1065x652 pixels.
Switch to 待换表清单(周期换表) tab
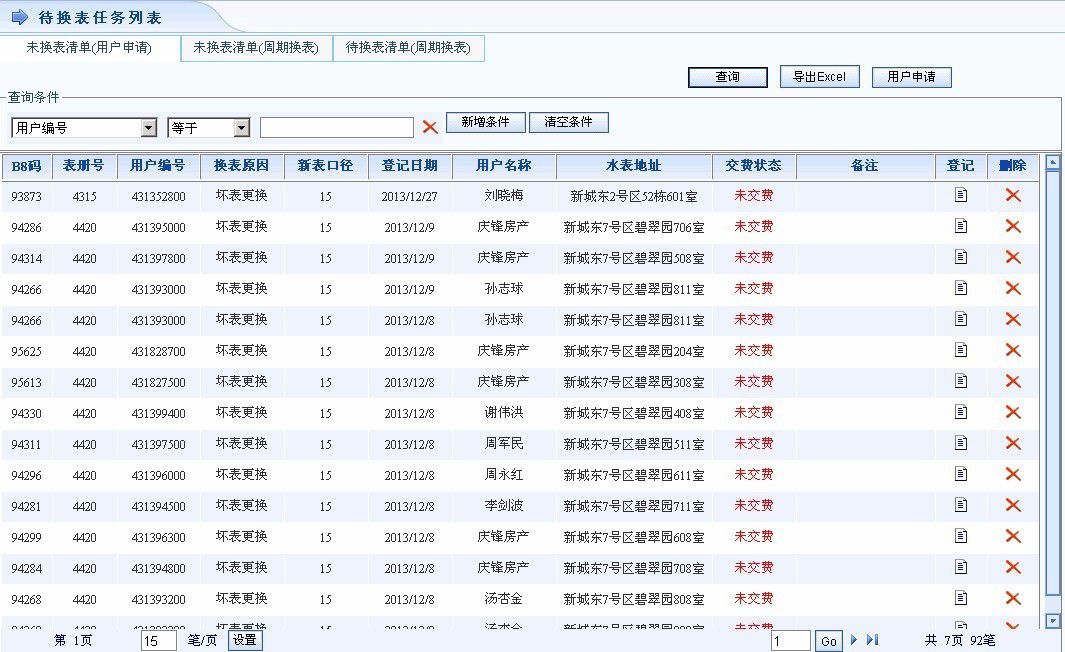(408, 48)
